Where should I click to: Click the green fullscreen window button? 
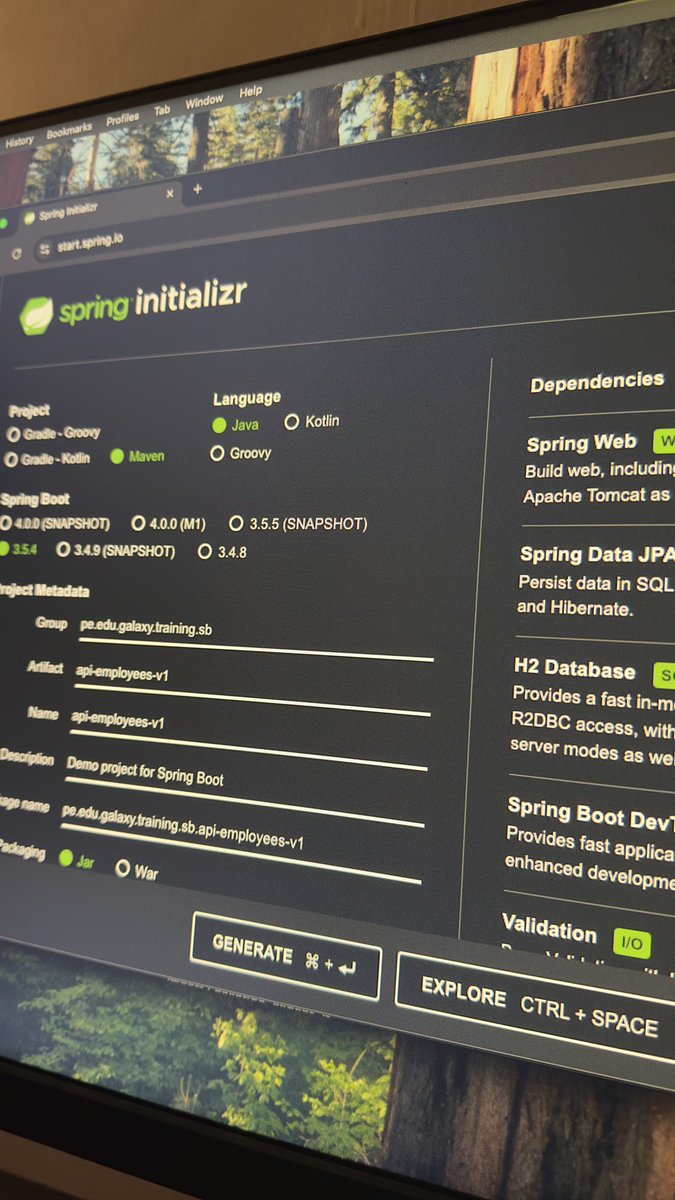pos(3,223)
